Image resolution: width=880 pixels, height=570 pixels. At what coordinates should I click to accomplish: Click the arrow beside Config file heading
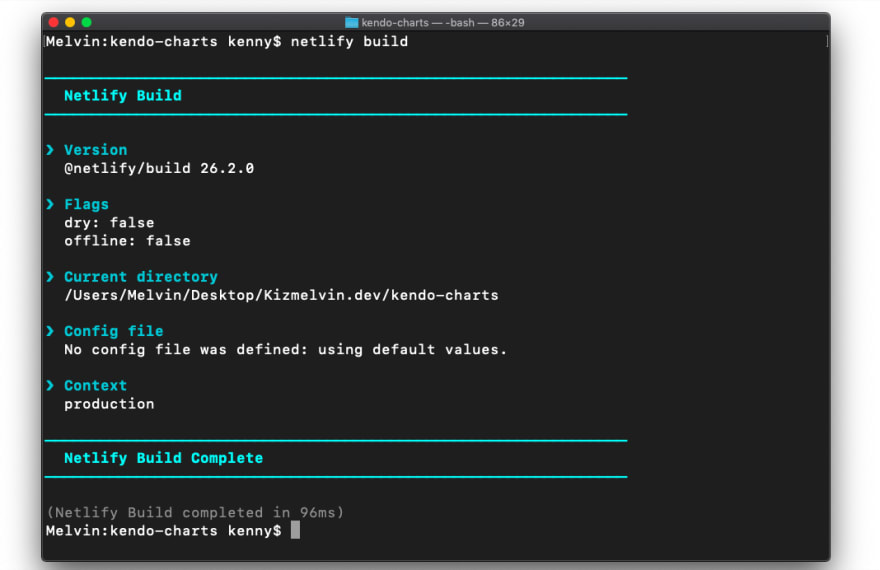[51, 330]
